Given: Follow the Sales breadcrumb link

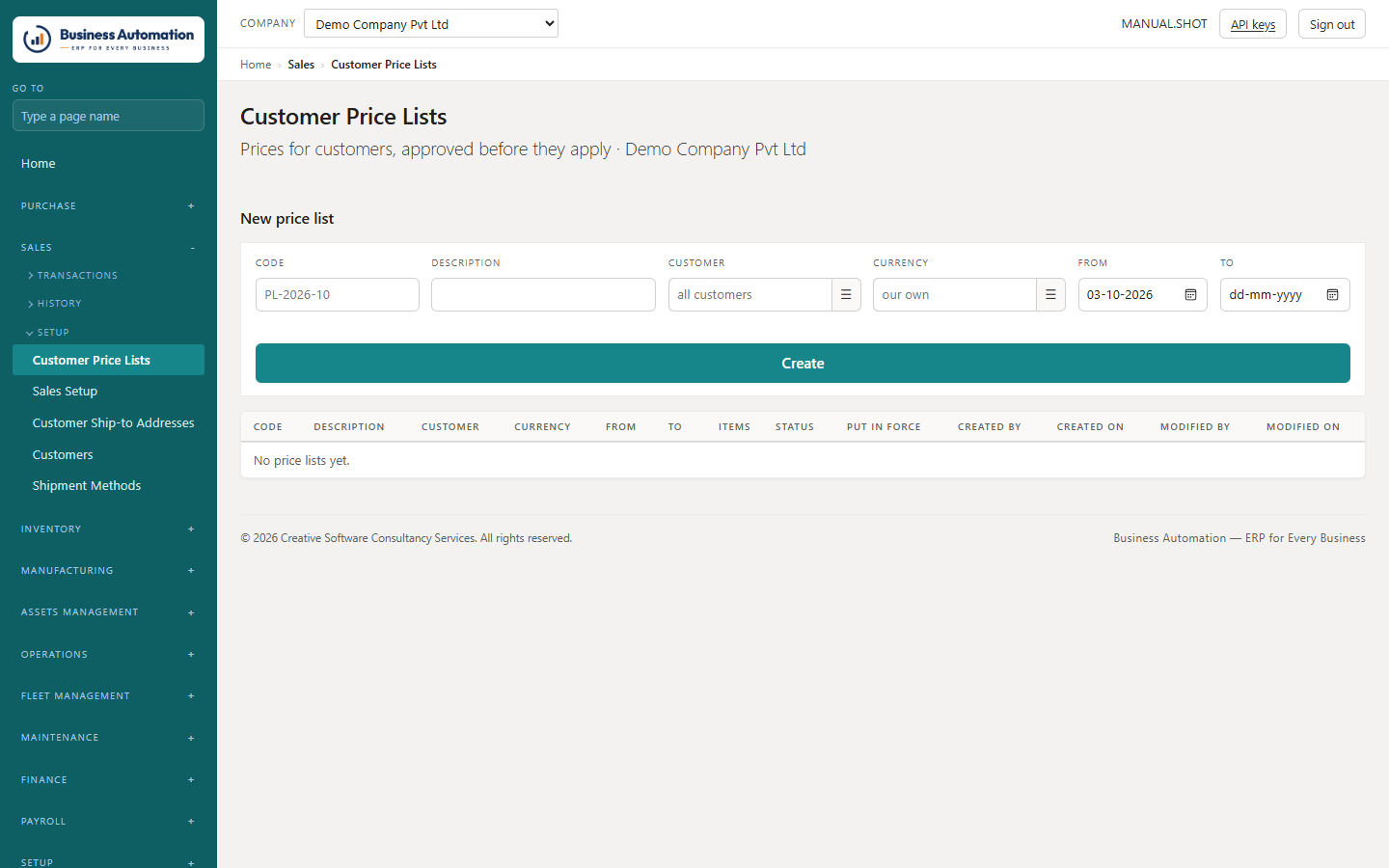Looking at the screenshot, I should coord(301,65).
